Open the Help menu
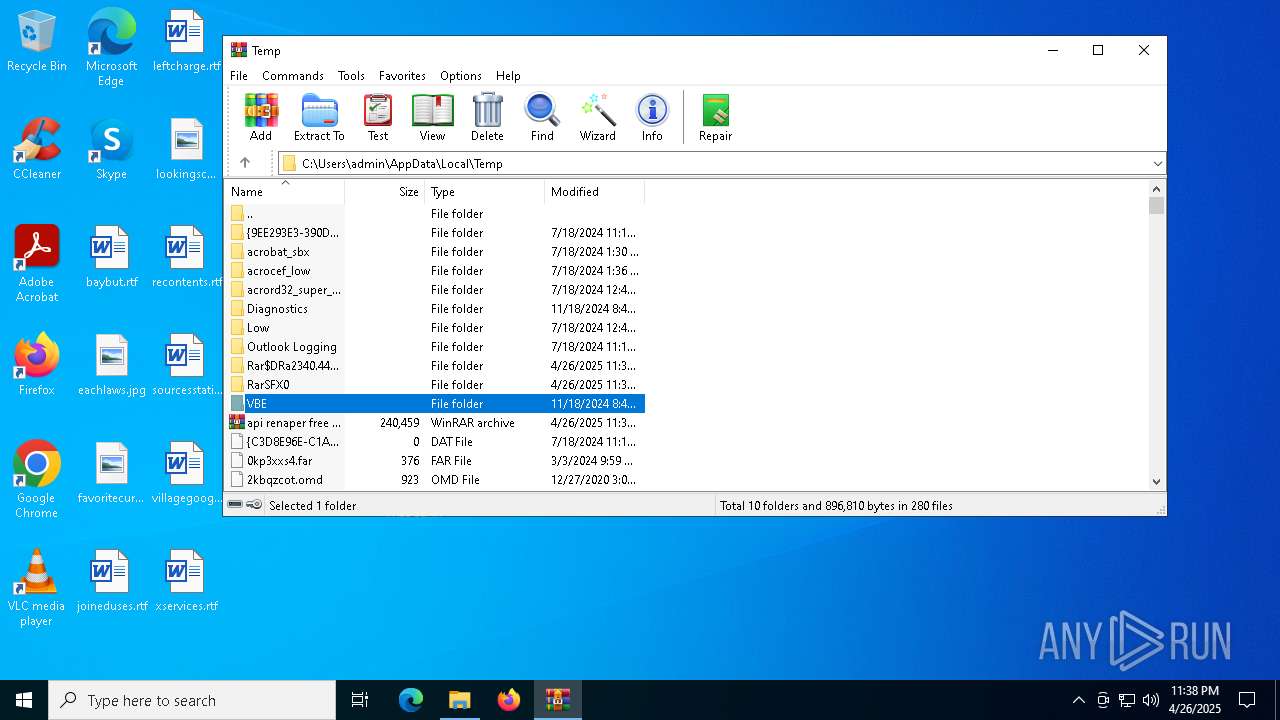This screenshot has width=1280, height=720. [508, 76]
